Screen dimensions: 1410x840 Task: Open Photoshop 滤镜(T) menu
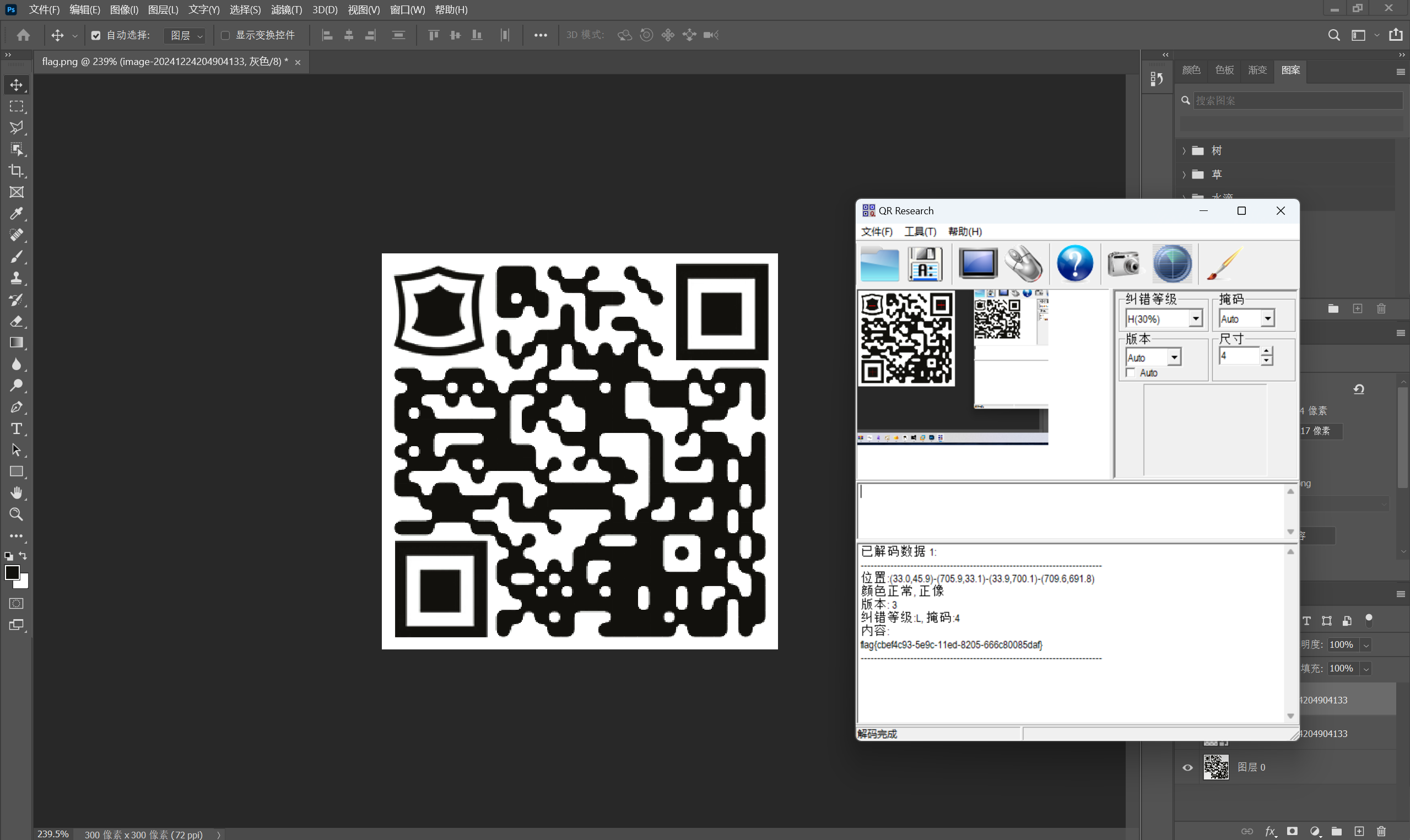tap(287, 9)
